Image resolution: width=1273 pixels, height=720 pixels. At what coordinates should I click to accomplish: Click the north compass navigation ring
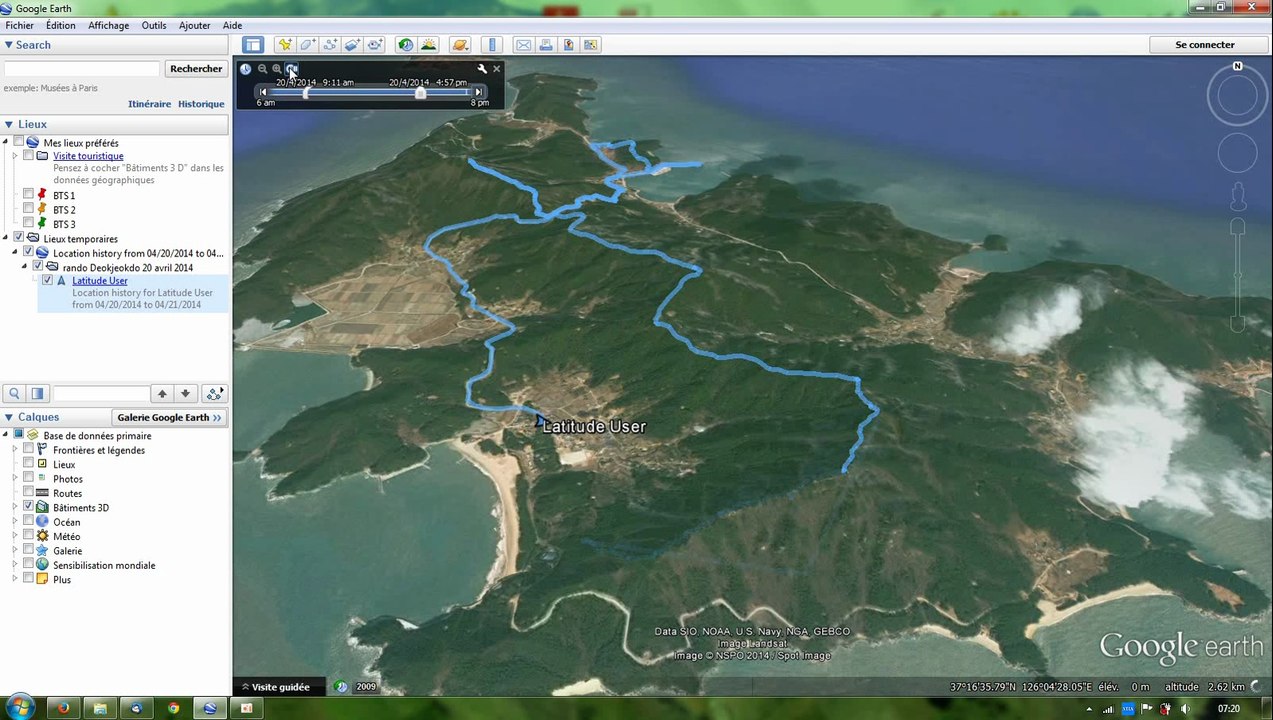pyautogui.click(x=1237, y=96)
